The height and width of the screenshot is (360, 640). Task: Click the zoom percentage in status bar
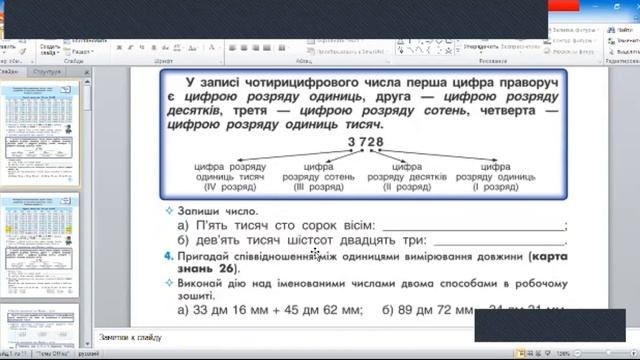[x=563, y=353]
